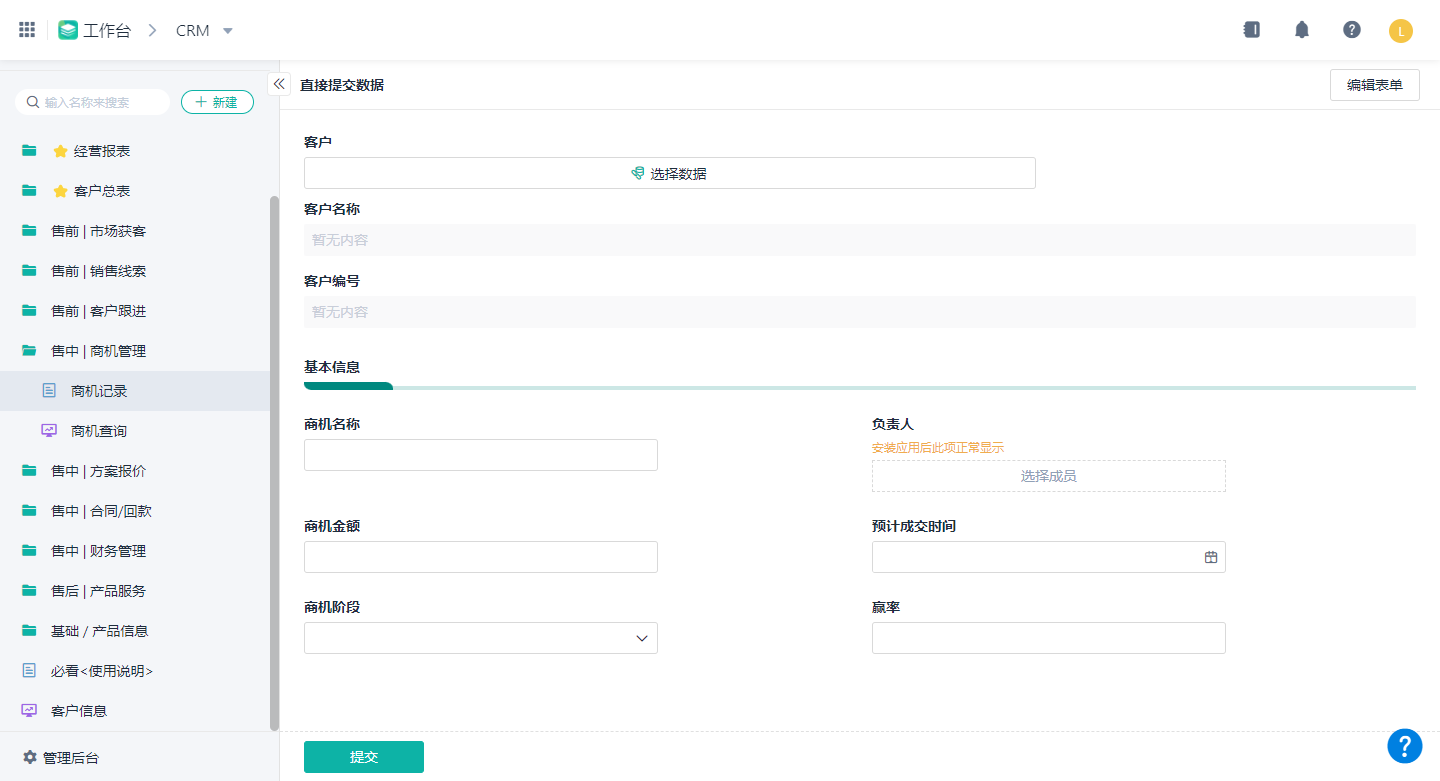1440x781 pixels.
Task: Open the notebook icon in top bar
Action: tap(1251, 30)
